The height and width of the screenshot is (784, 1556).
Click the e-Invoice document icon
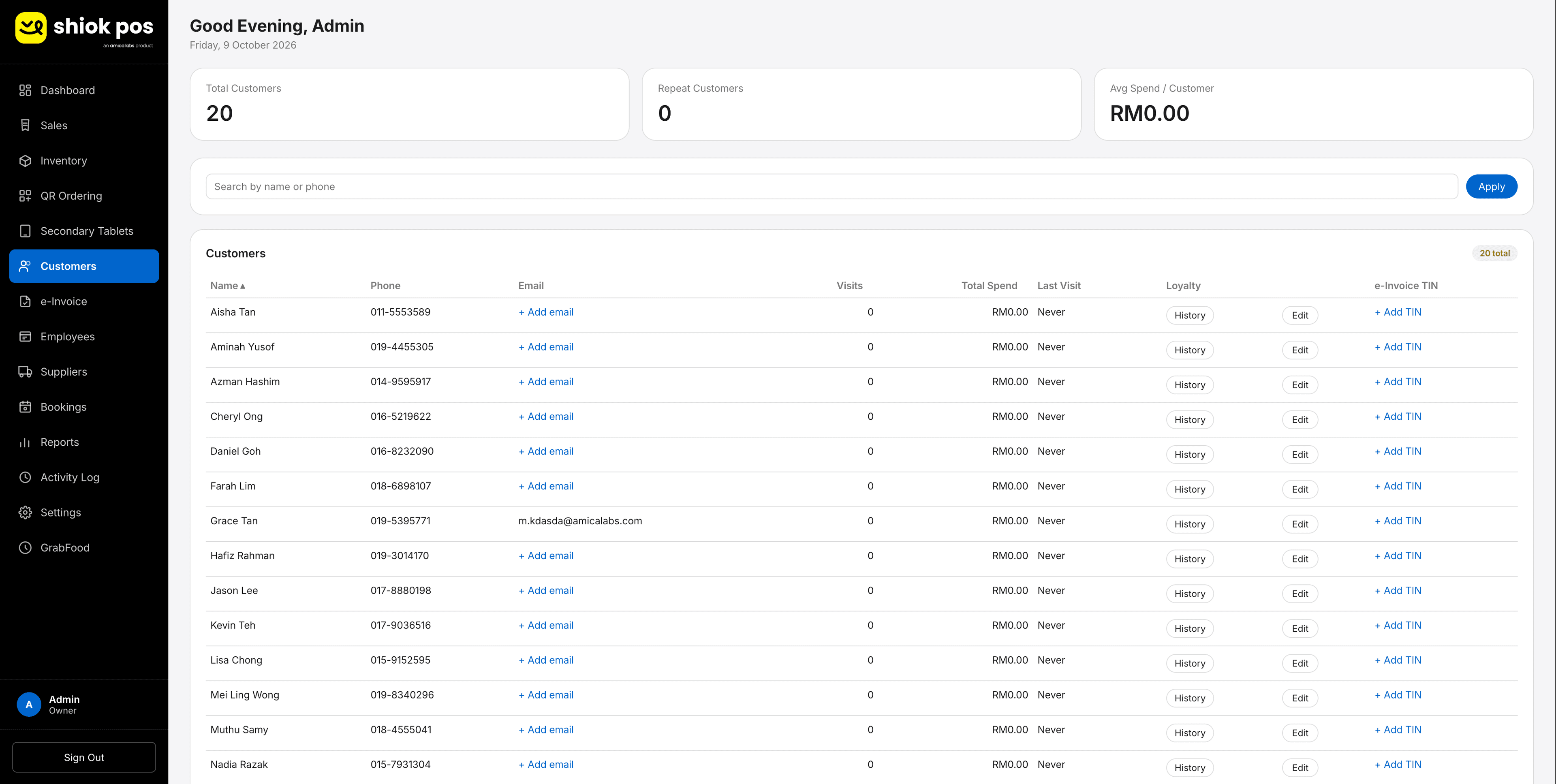pyautogui.click(x=25, y=301)
